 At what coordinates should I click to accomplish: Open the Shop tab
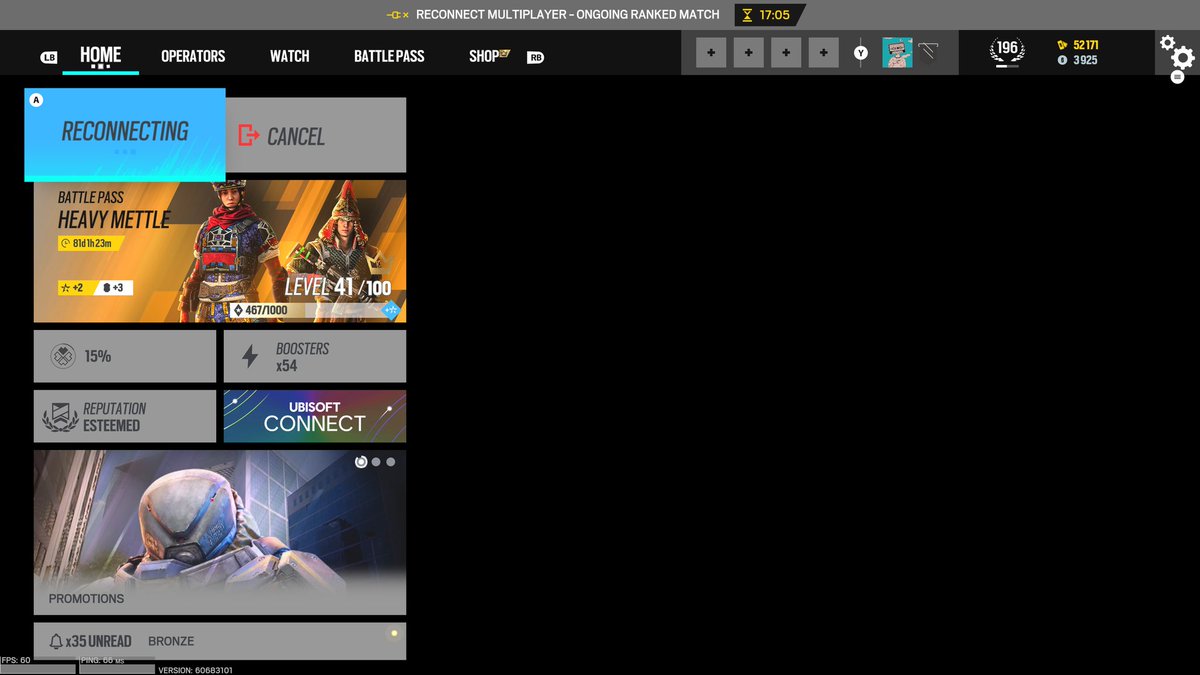(489, 56)
